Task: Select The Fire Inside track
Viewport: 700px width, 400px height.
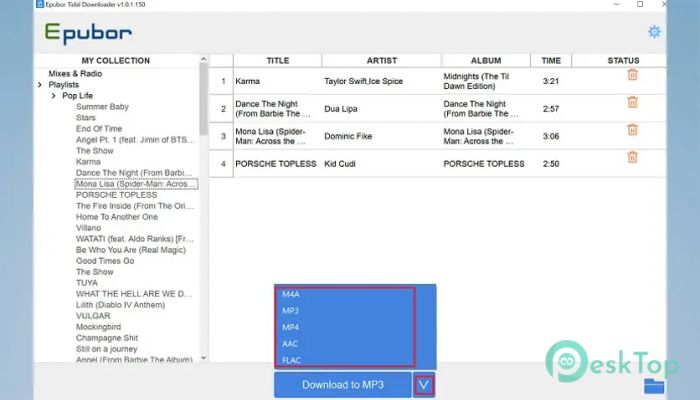Action: (x=135, y=206)
